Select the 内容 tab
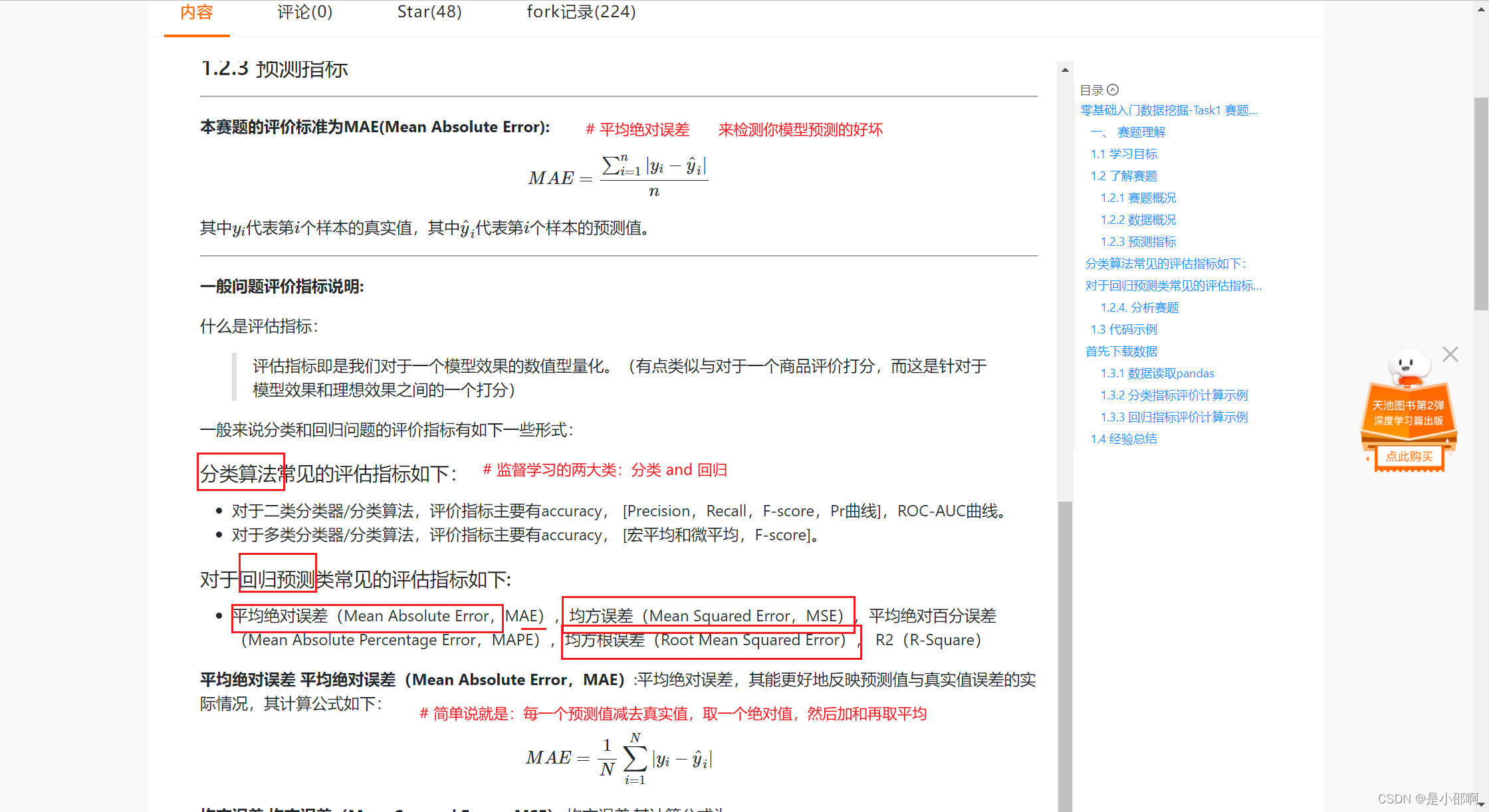Image resolution: width=1489 pixels, height=812 pixels. (x=196, y=12)
